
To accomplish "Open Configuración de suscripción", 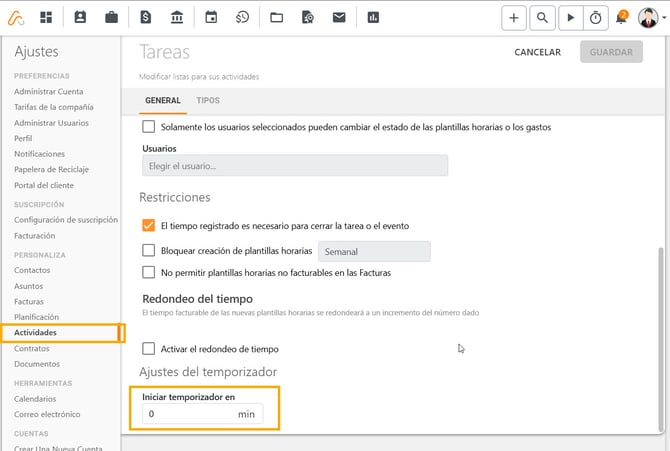I will coord(66,220).
